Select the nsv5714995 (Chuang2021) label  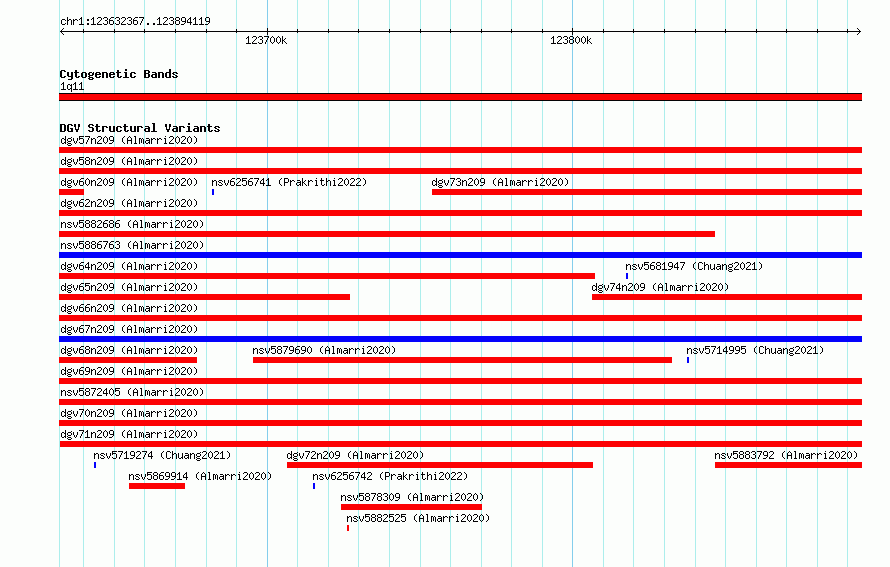tap(755, 350)
